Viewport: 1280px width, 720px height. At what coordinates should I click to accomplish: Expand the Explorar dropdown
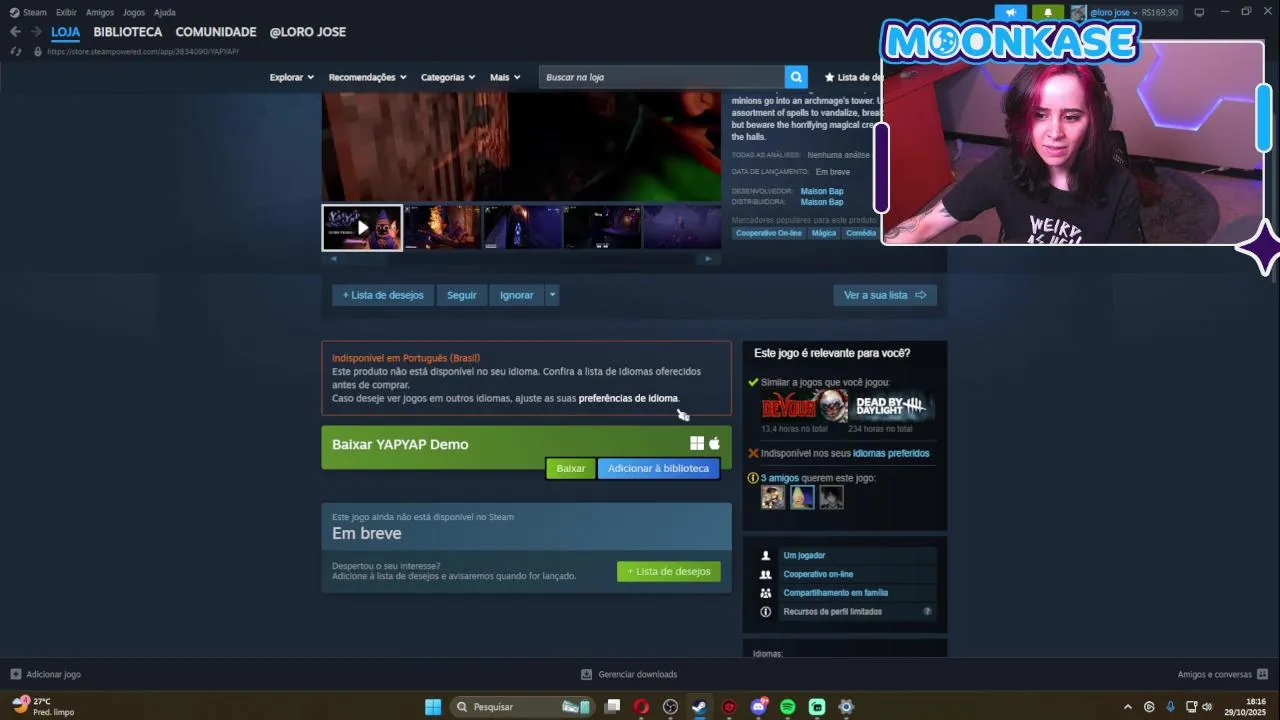(x=292, y=77)
